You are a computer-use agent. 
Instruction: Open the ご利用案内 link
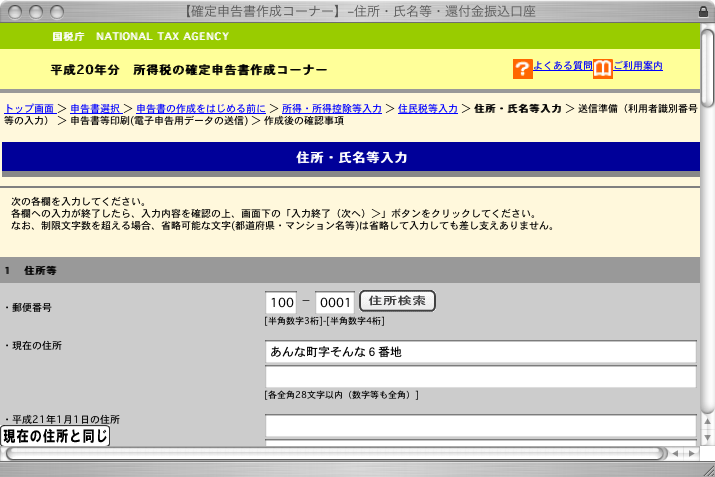pos(638,66)
